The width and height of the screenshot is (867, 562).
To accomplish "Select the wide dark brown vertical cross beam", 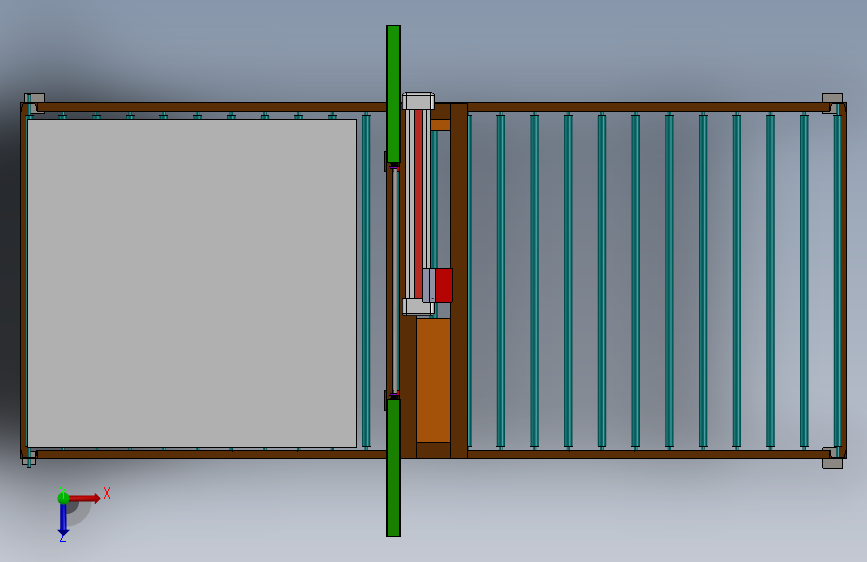I will coord(459,281).
